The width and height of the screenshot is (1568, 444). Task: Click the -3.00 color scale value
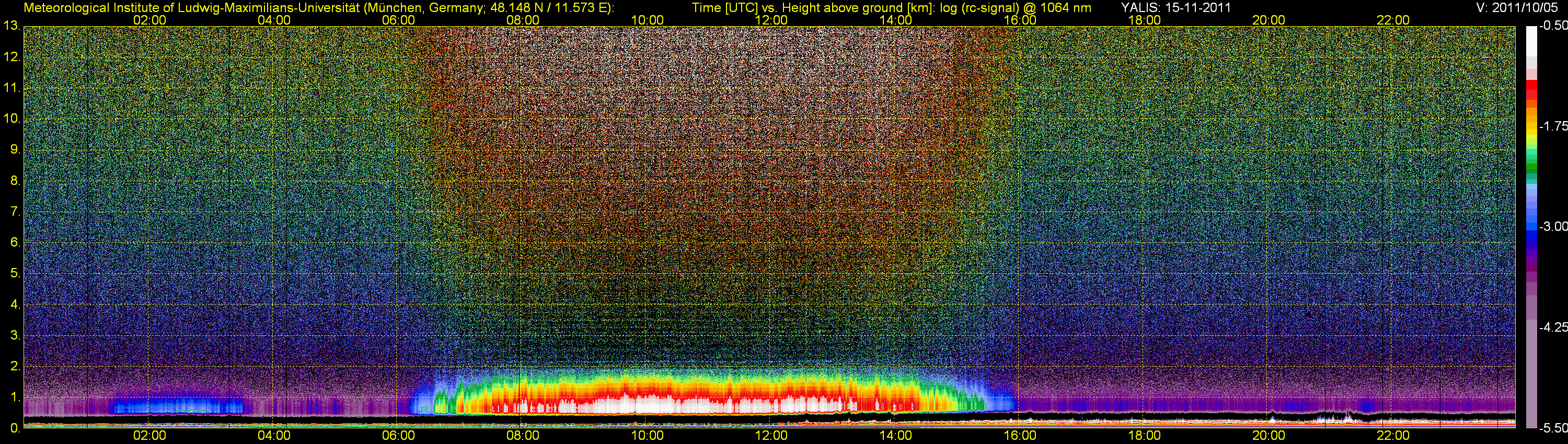[x=1553, y=227]
